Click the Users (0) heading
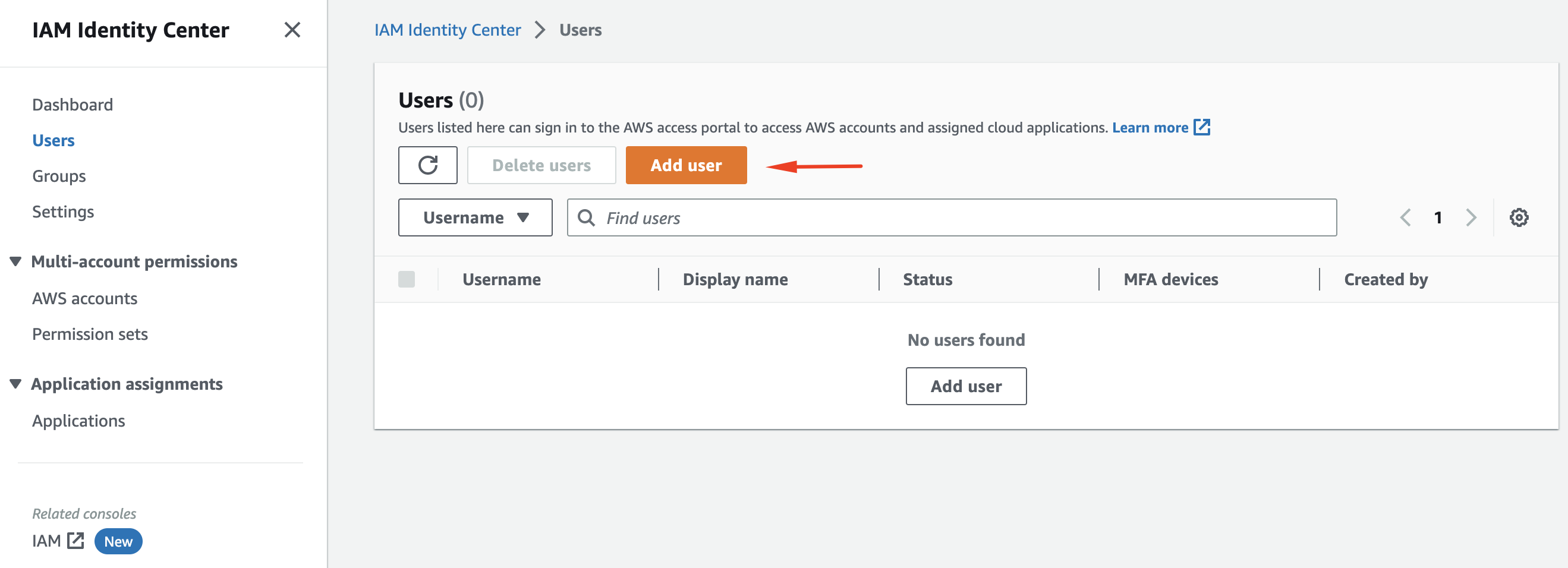Viewport: 1568px width, 568px height. tap(441, 100)
